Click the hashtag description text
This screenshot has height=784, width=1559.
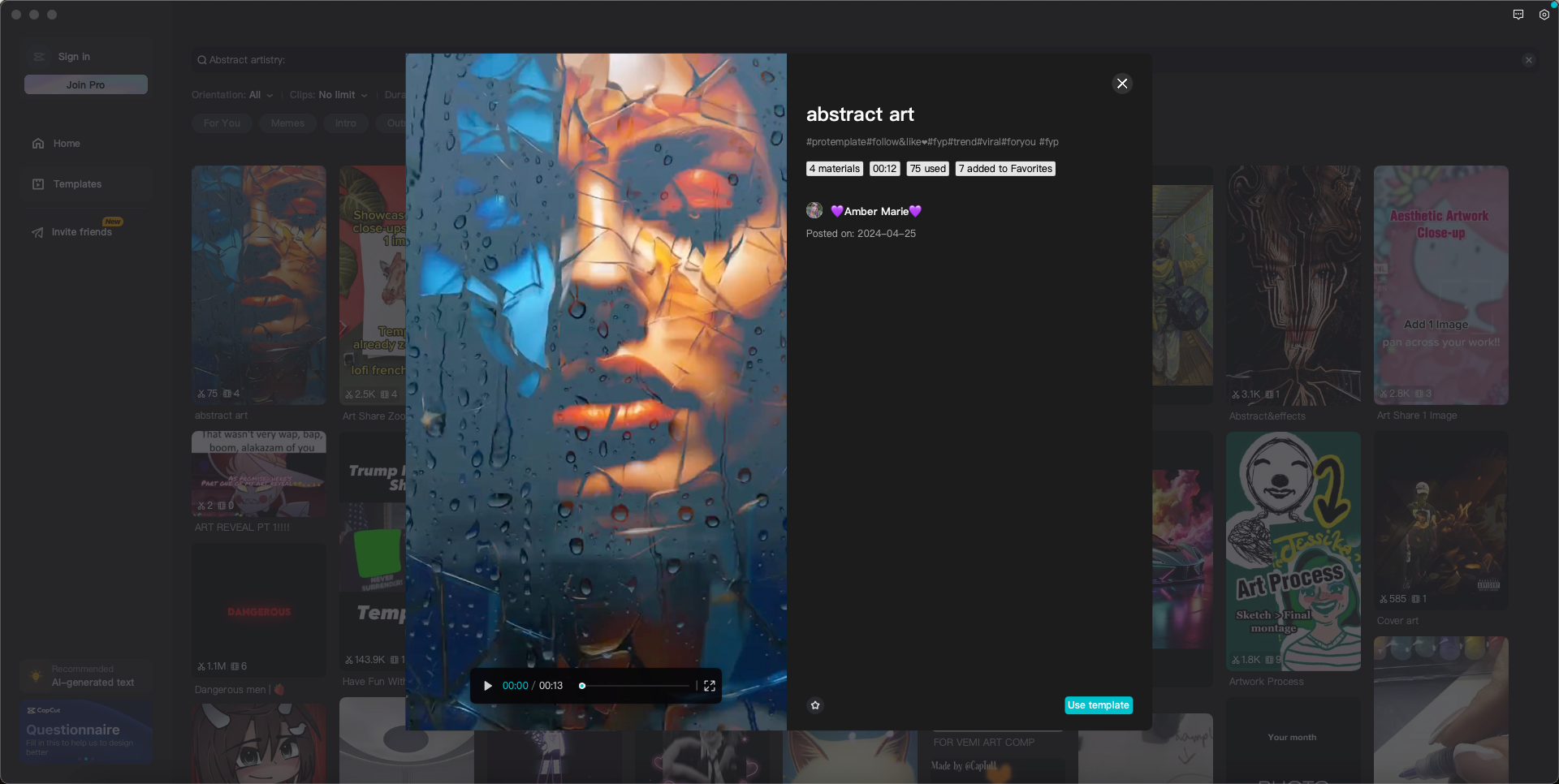coord(932,142)
